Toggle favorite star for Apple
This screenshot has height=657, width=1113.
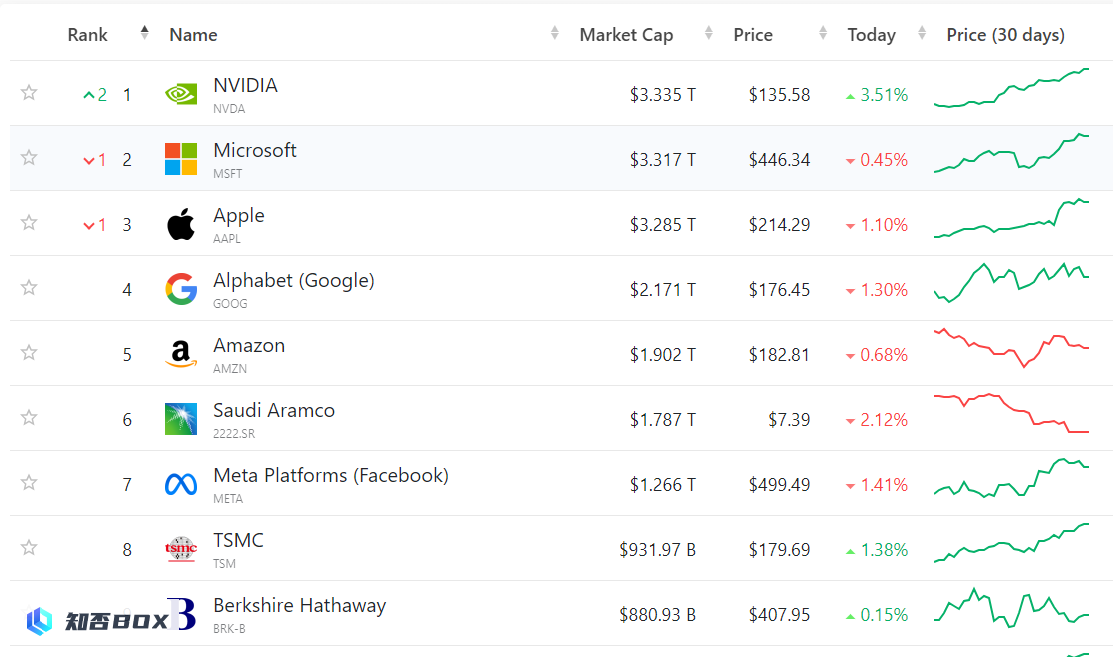tap(29, 223)
